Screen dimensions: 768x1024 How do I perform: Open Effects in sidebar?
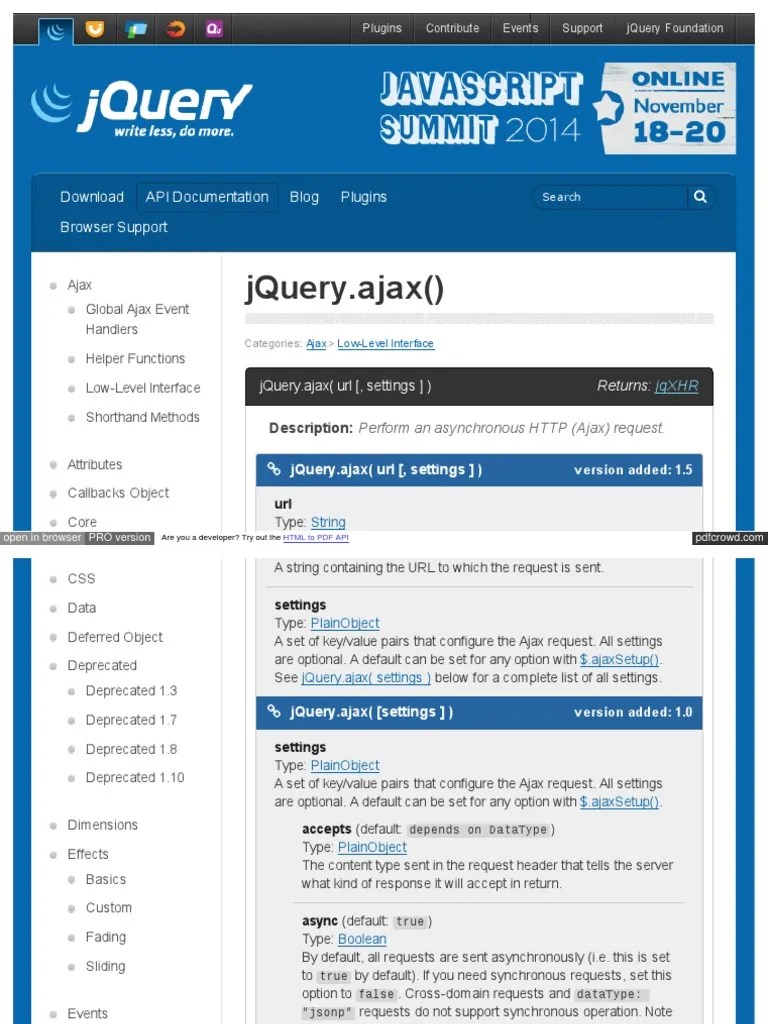(88, 854)
